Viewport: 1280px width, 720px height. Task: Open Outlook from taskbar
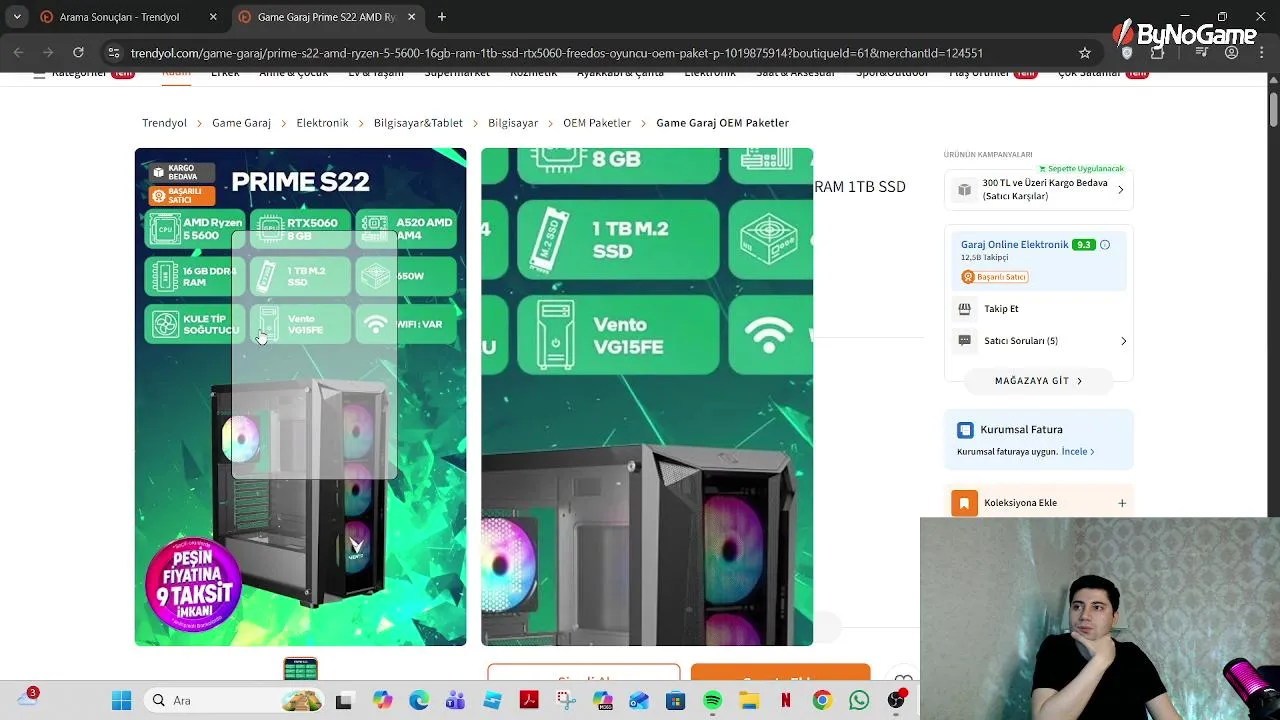point(639,701)
